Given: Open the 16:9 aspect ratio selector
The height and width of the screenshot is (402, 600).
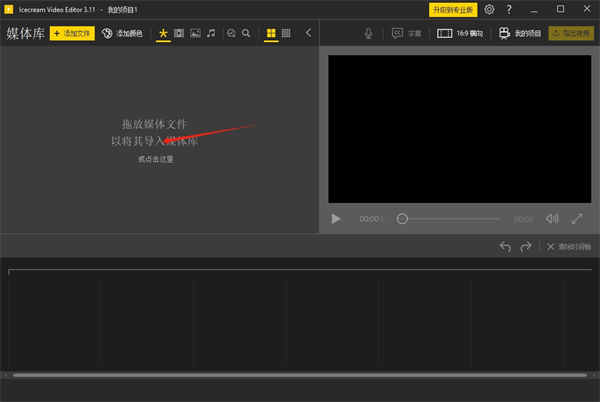Looking at the screenshot, I should (461, 33).
